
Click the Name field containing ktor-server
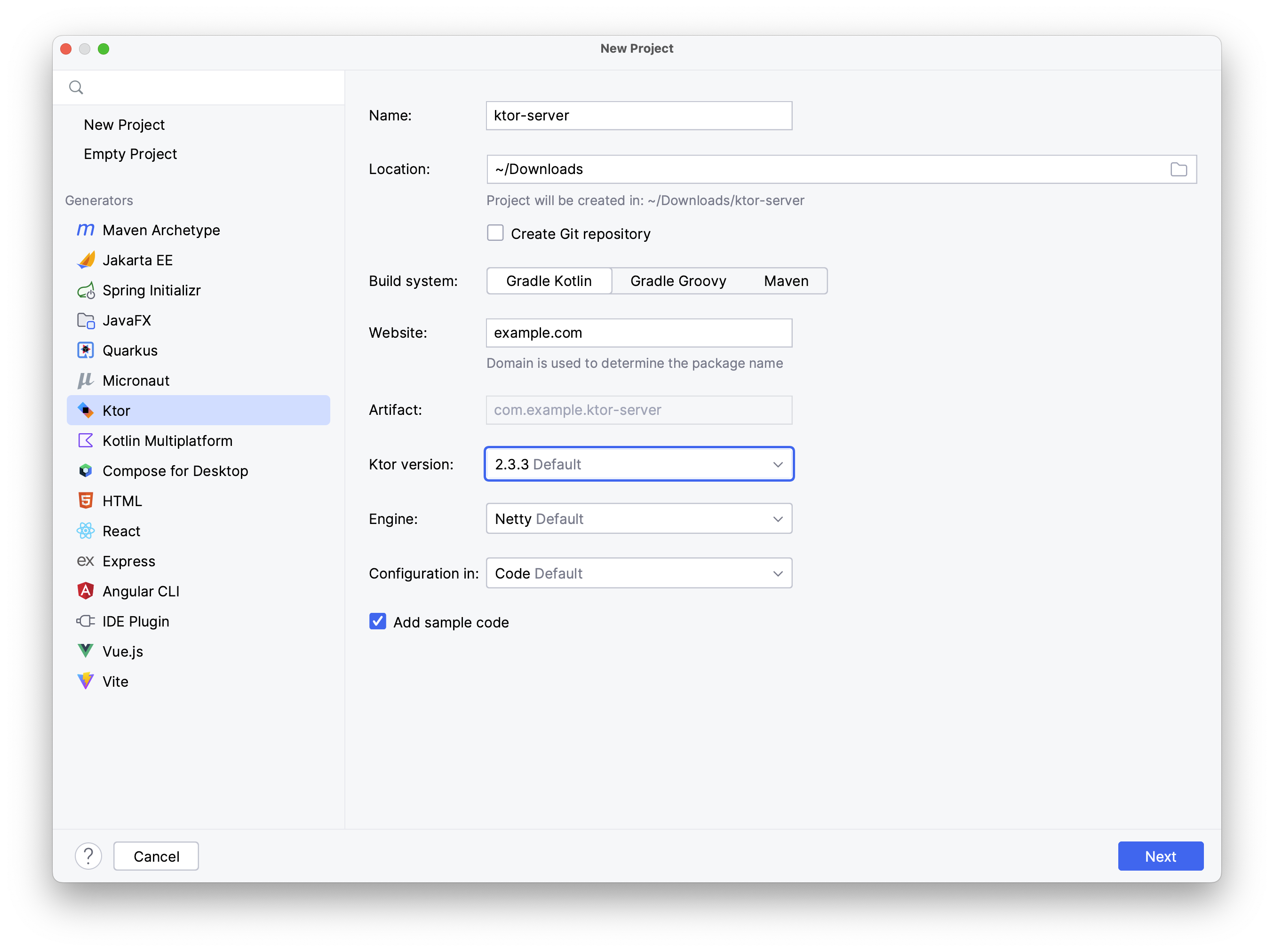(639, 116)
